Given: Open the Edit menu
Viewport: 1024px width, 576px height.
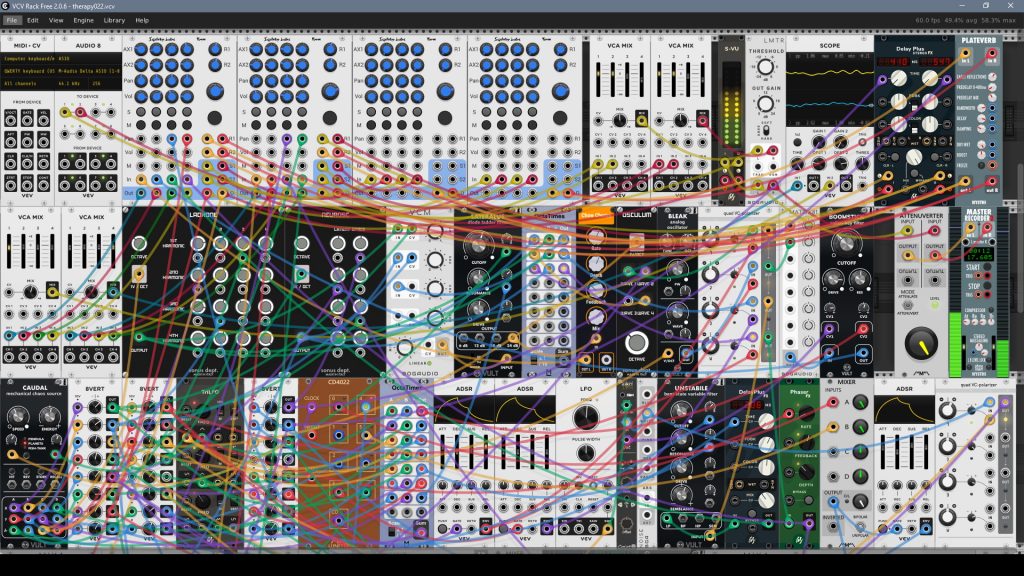Looking at the screenshot, I should click(33, 20).
